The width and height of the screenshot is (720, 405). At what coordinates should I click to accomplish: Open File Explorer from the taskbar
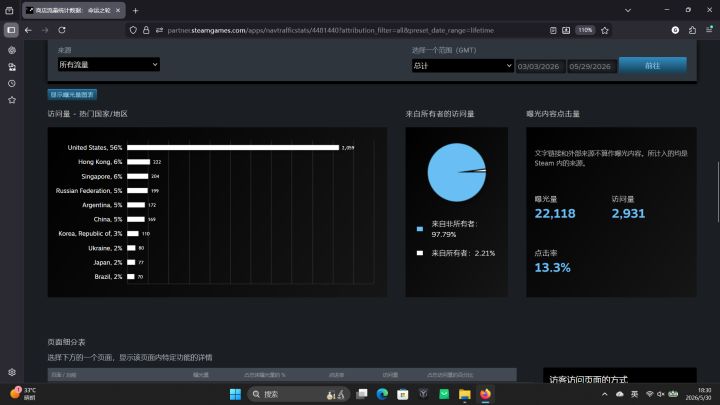pyautogui.click(x=465, y=394)
